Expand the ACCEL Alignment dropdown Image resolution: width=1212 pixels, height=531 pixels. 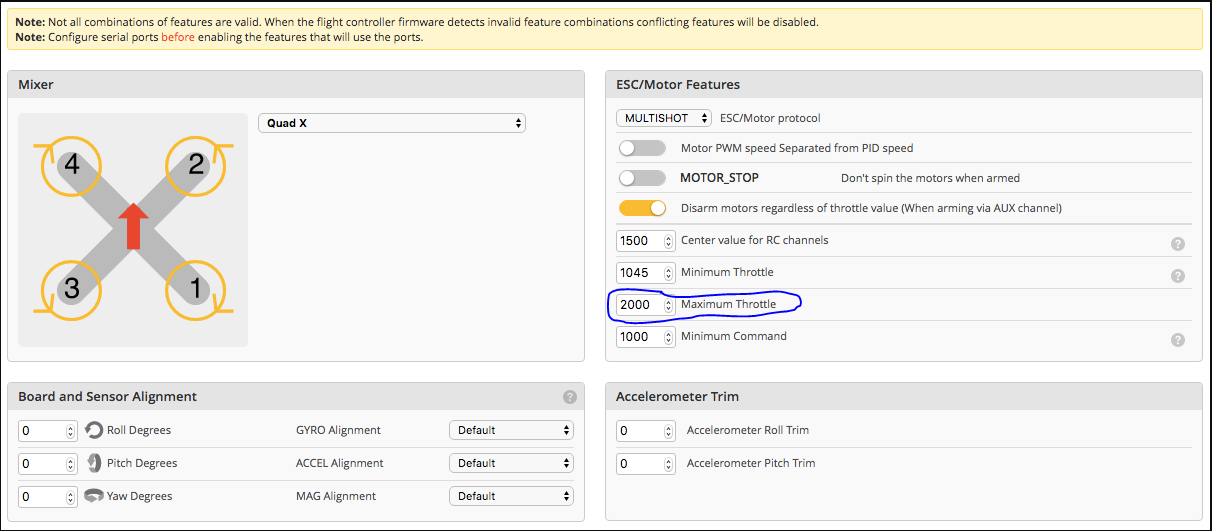[x=511, y=463]
